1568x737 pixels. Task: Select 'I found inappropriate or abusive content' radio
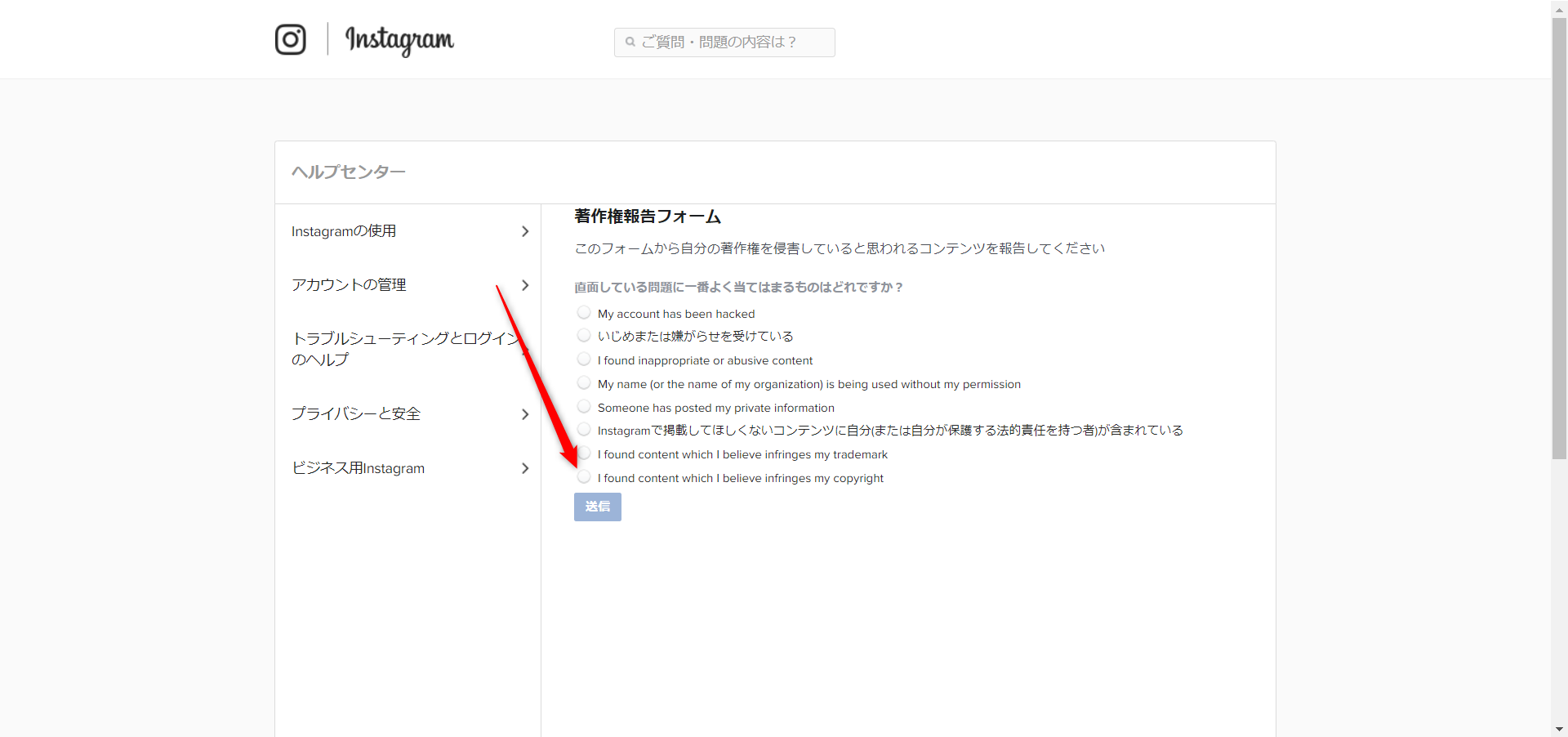point(584,359)
